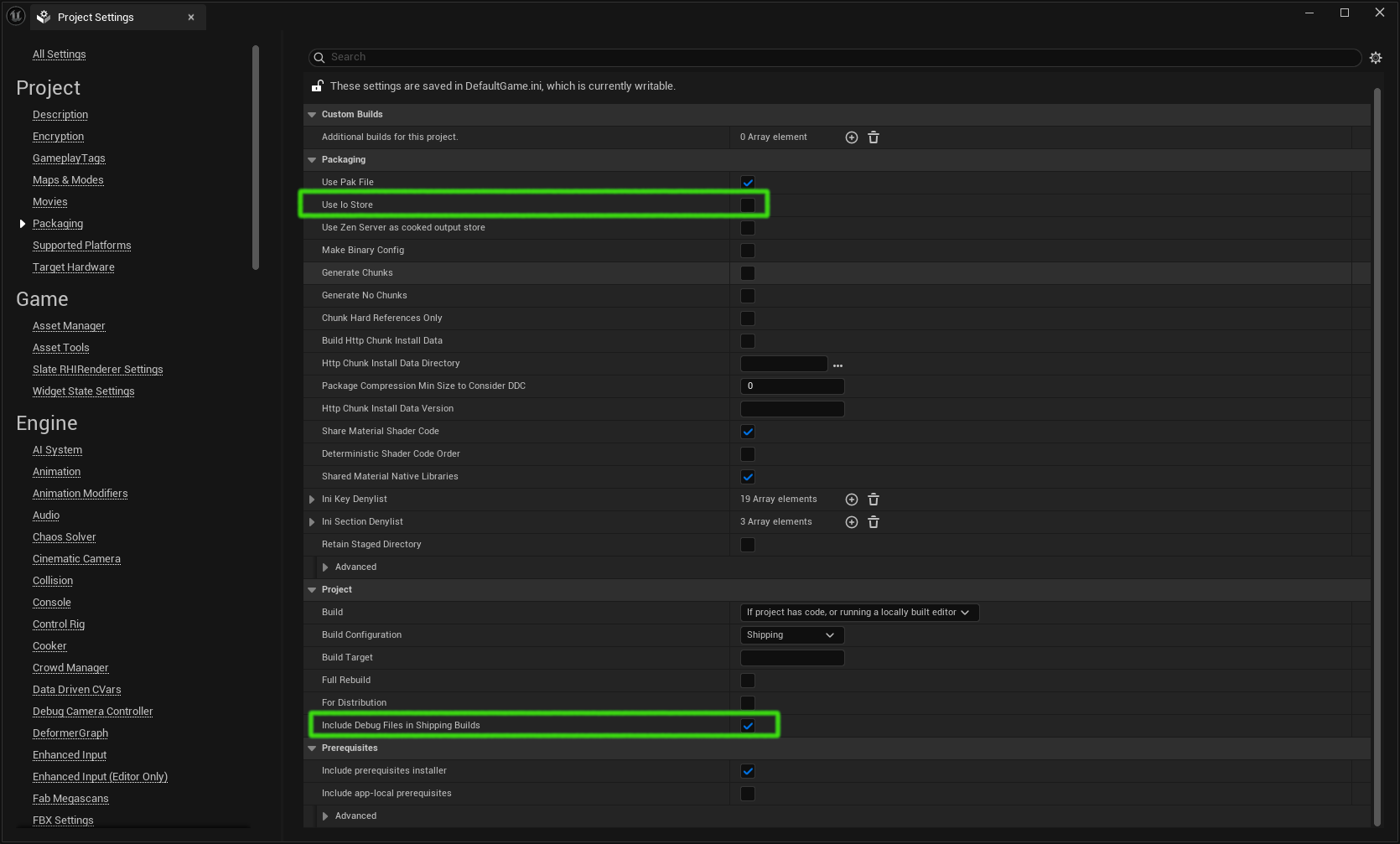Check Make Binary Config
This screenshot has width=1400, height=844.
[748, 251]
